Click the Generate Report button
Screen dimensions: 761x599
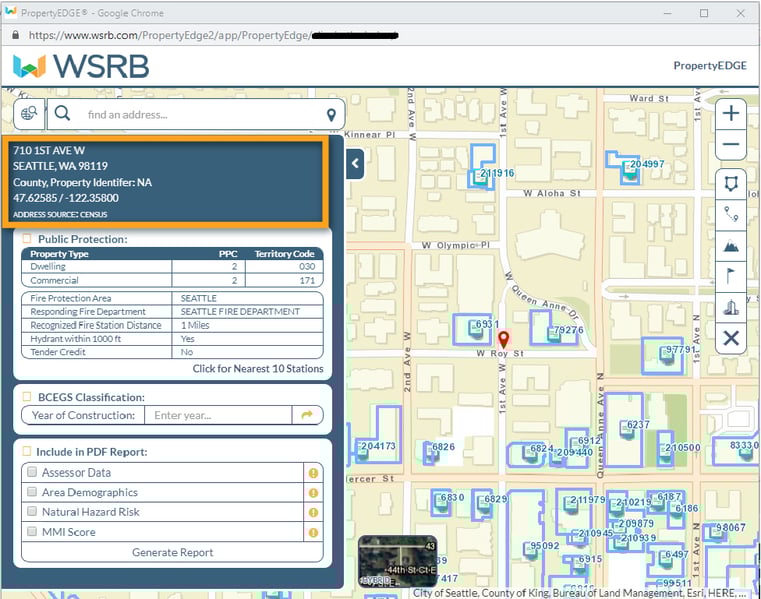point(172,552)
